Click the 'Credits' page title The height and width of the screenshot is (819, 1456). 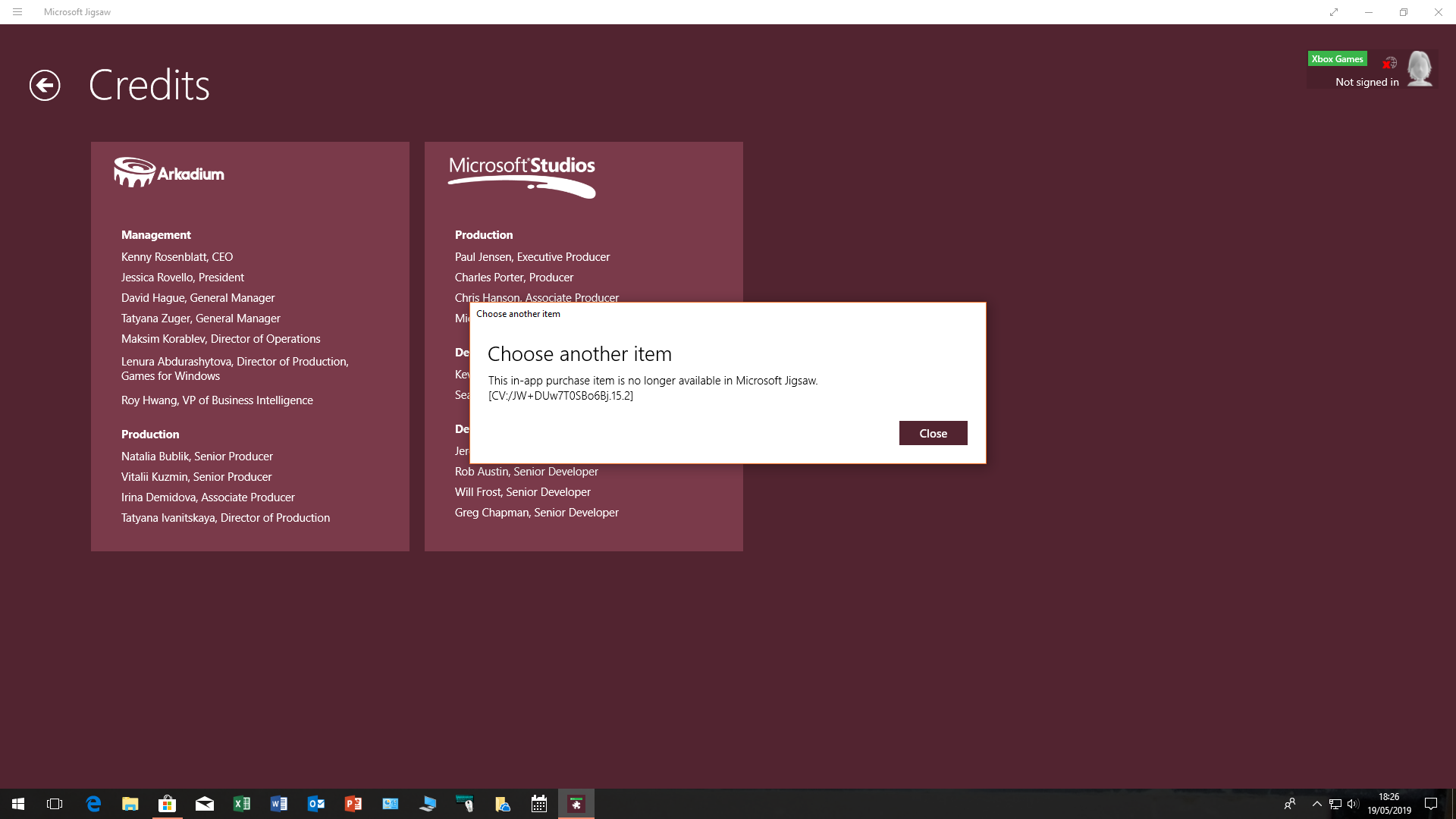pos(149,85)
